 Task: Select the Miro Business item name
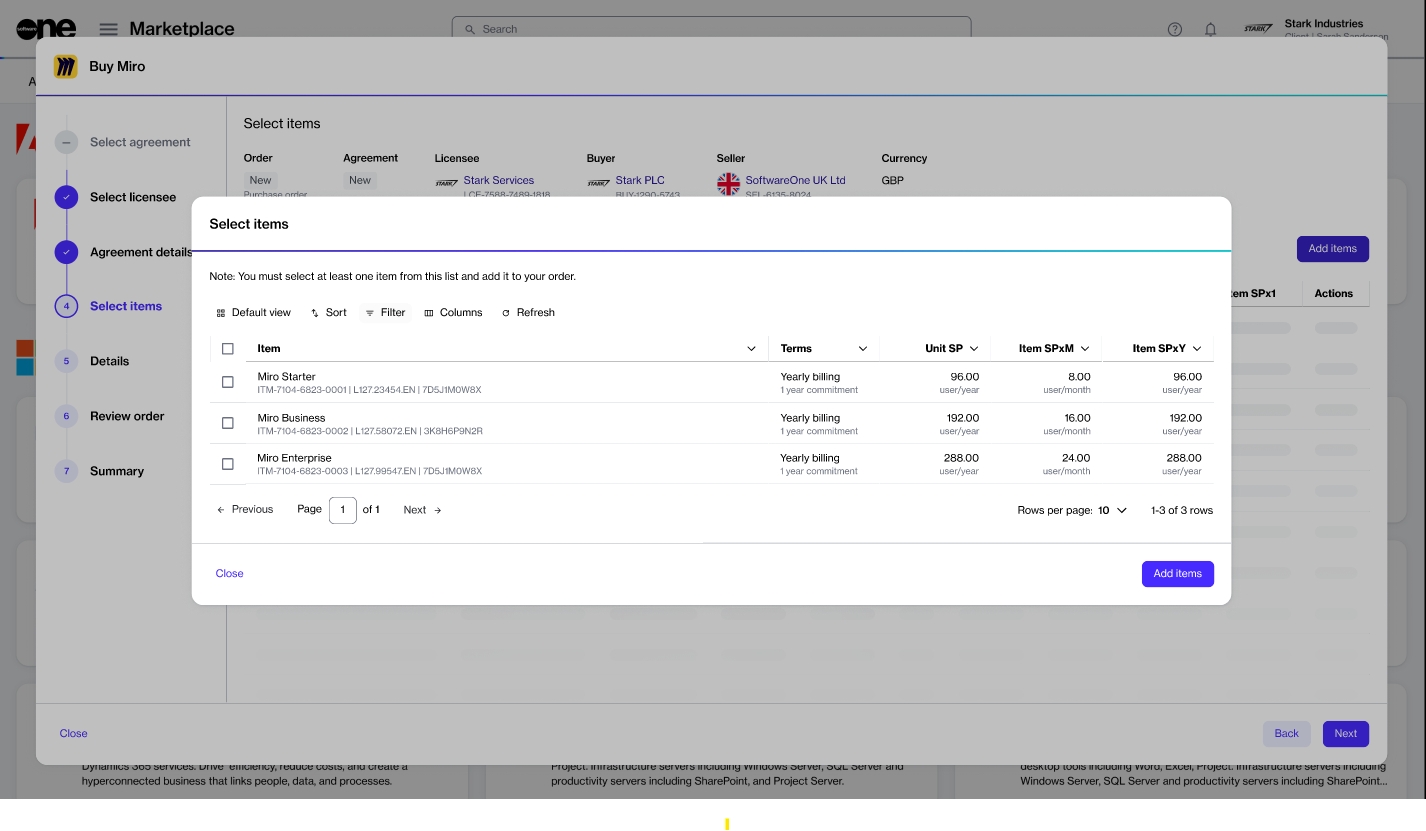click(291, 418)
